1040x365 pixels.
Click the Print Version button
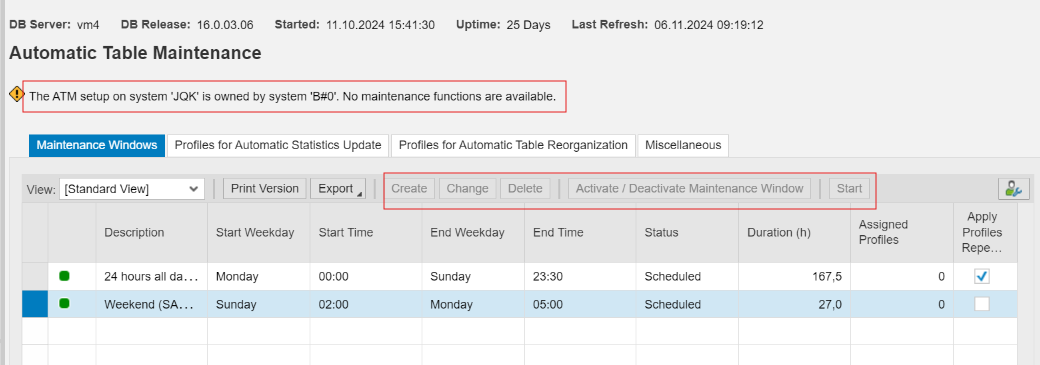[265, 189]
